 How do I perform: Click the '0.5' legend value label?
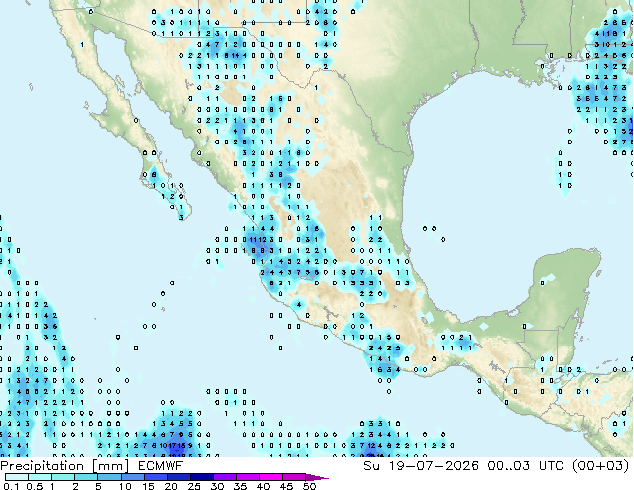pyautogui.click(x=35, y=486)
